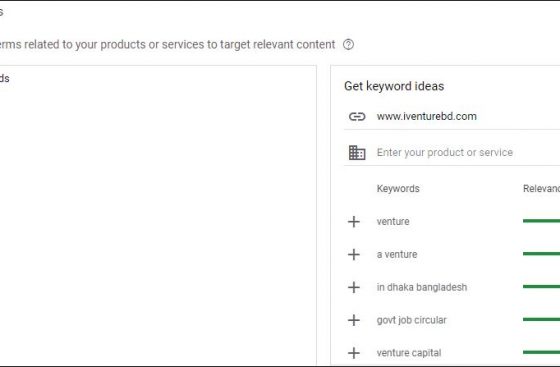
Task: Add the 'venture' keyword with plus icon
Action: 354,222
